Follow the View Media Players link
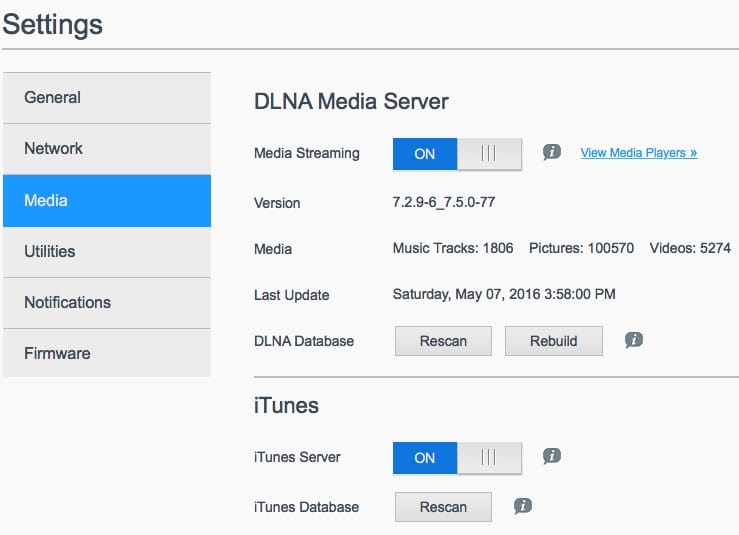This screenshot has width=739, height=535. pos(638,153)
